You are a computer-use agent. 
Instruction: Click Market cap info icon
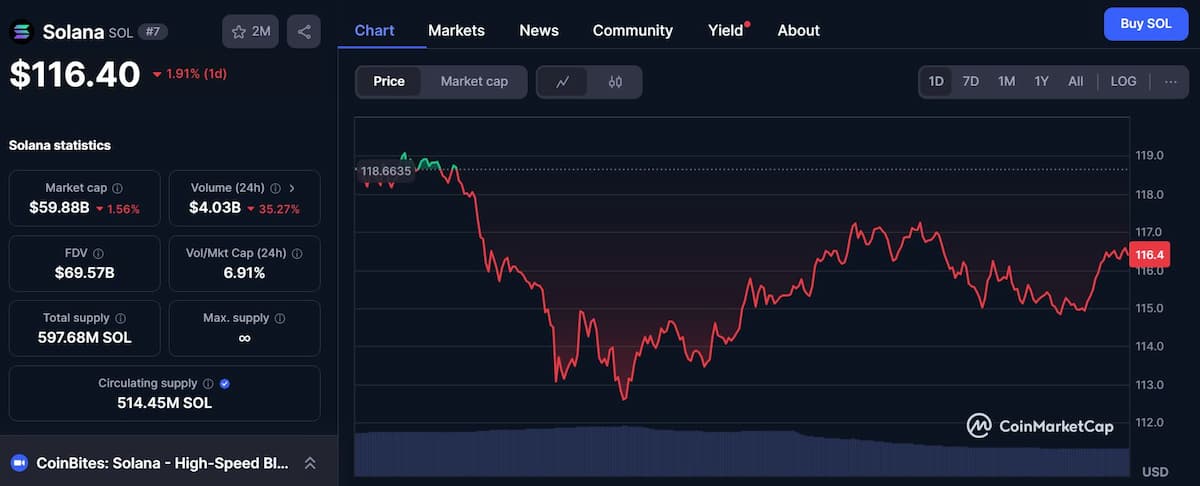click(118, 188)
